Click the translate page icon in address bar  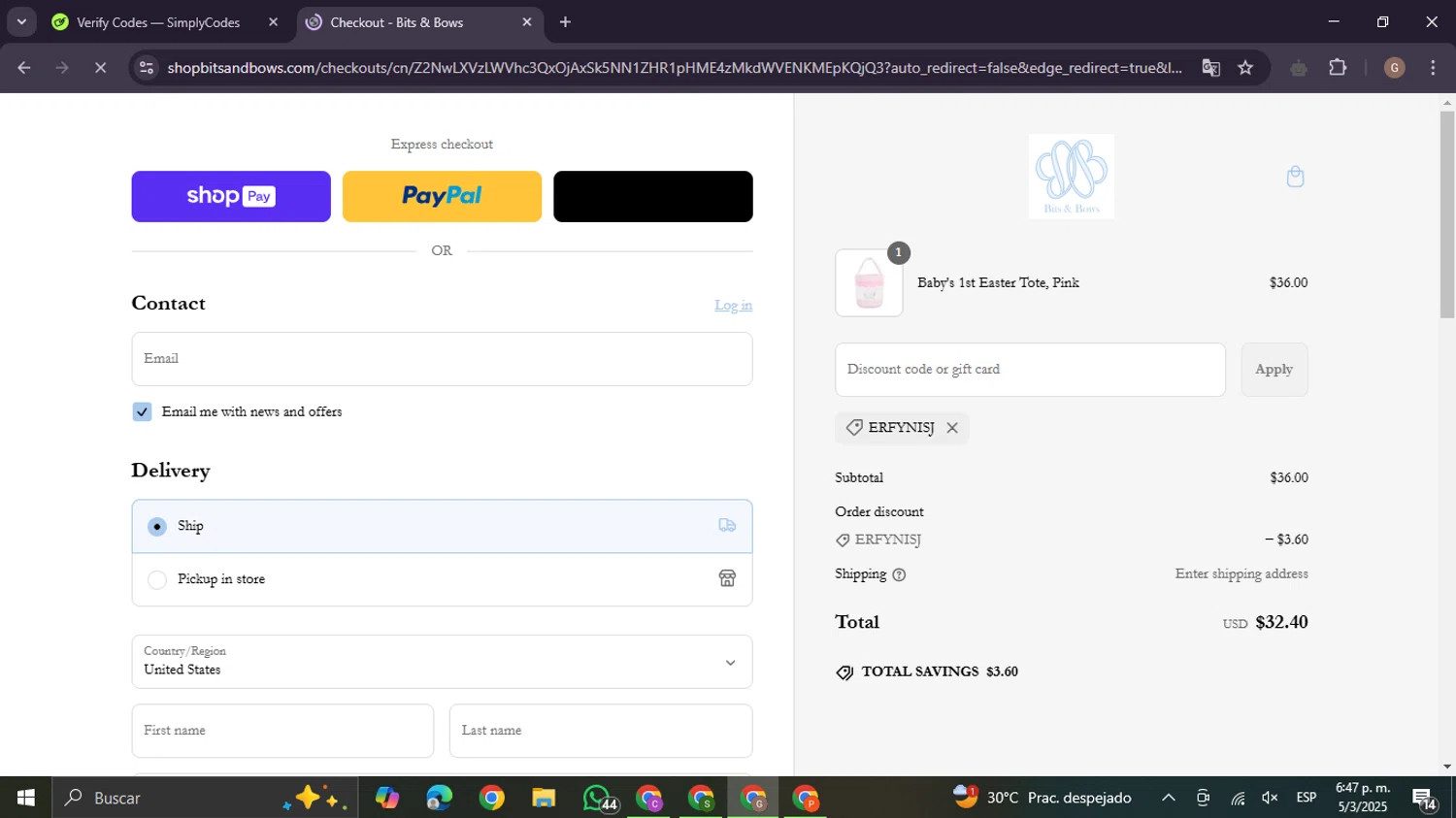(x=1210, y=68)
